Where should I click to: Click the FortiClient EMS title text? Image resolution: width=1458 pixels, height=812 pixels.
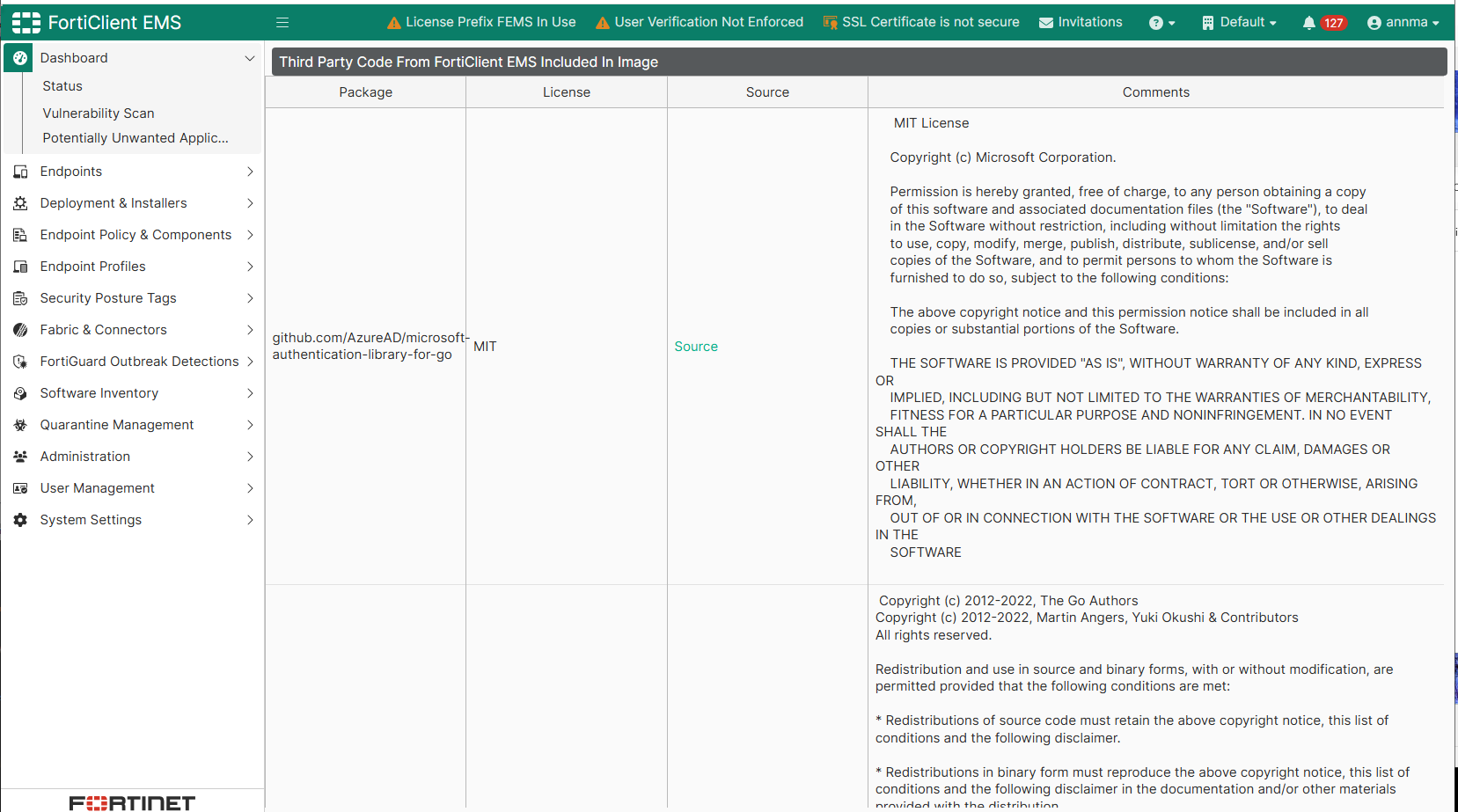click(114, 23)
